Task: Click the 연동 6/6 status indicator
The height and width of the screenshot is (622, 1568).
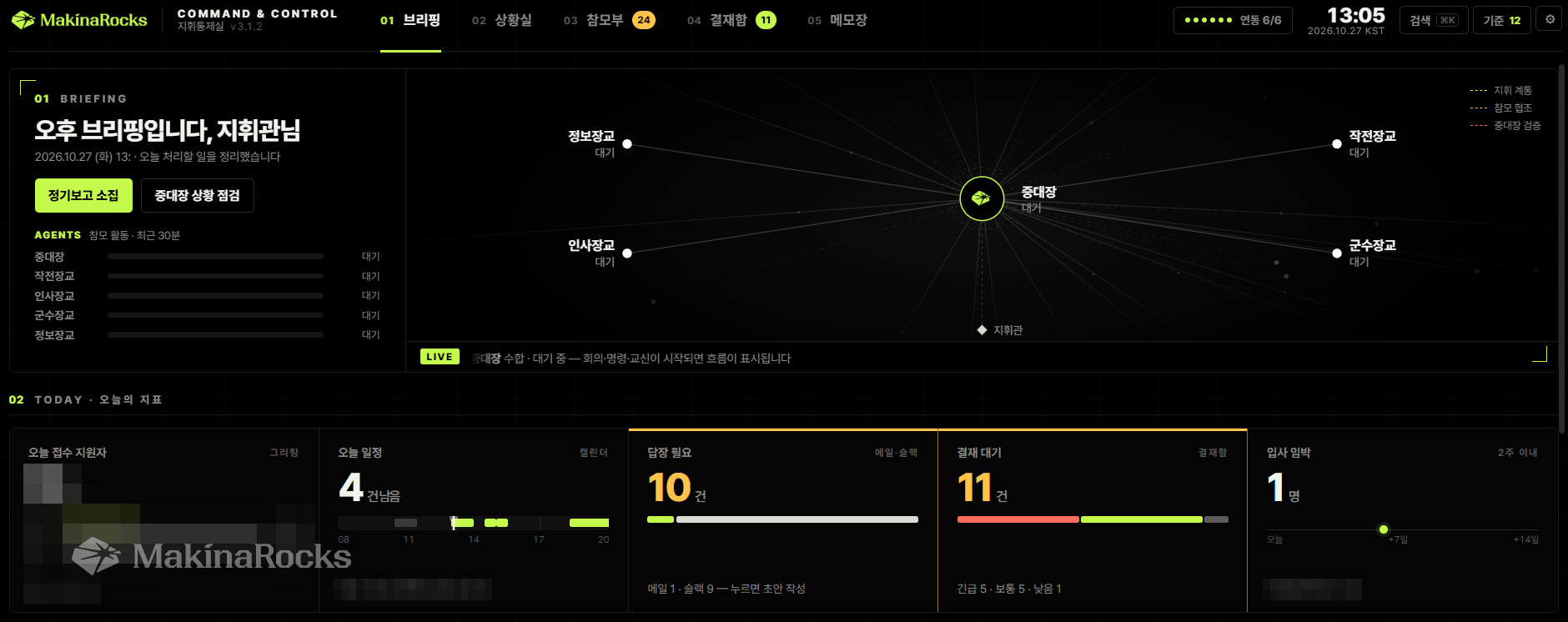Action: (1233, 20)
